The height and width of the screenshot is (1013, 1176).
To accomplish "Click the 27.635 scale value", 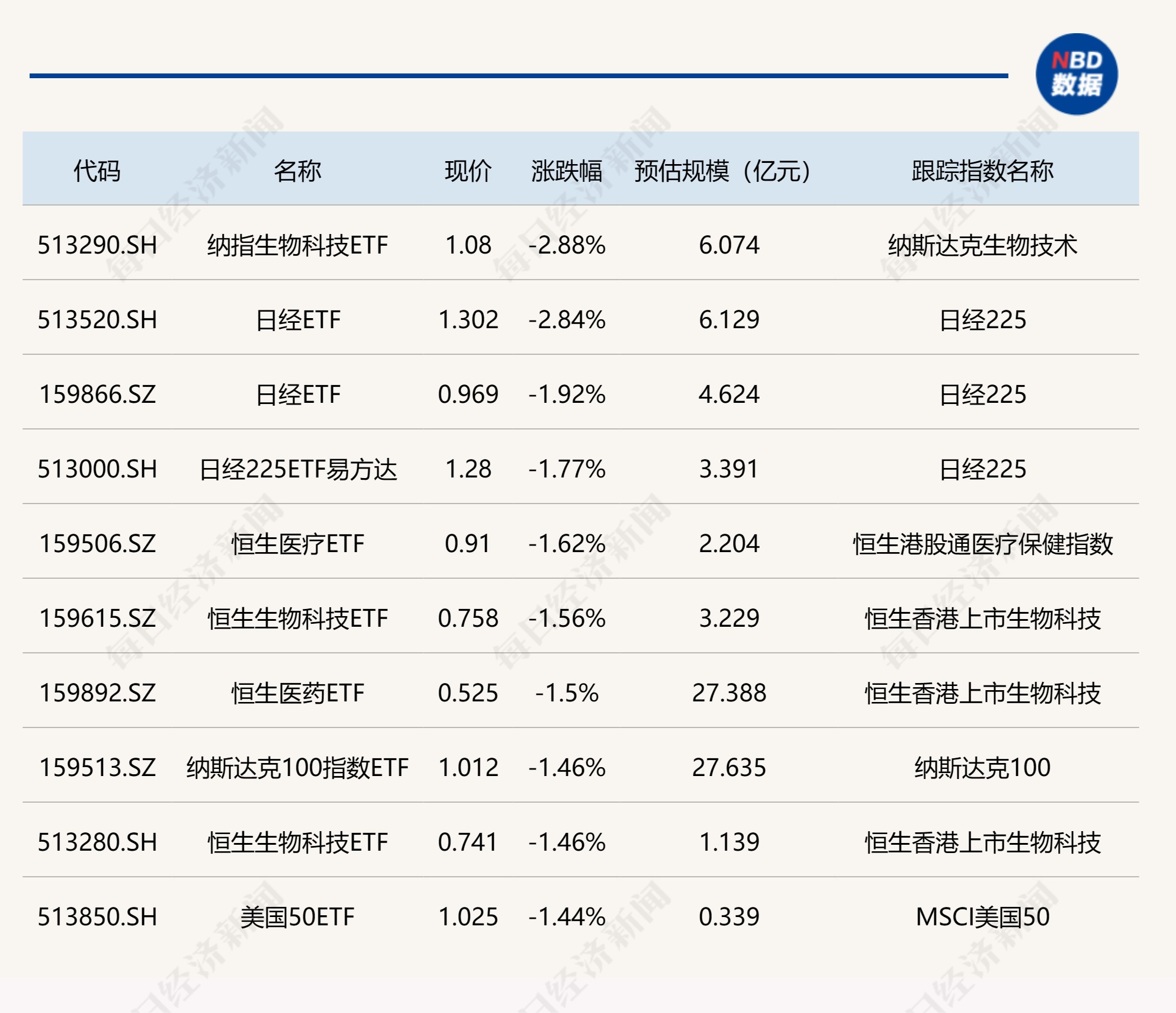I will (729, 768).
